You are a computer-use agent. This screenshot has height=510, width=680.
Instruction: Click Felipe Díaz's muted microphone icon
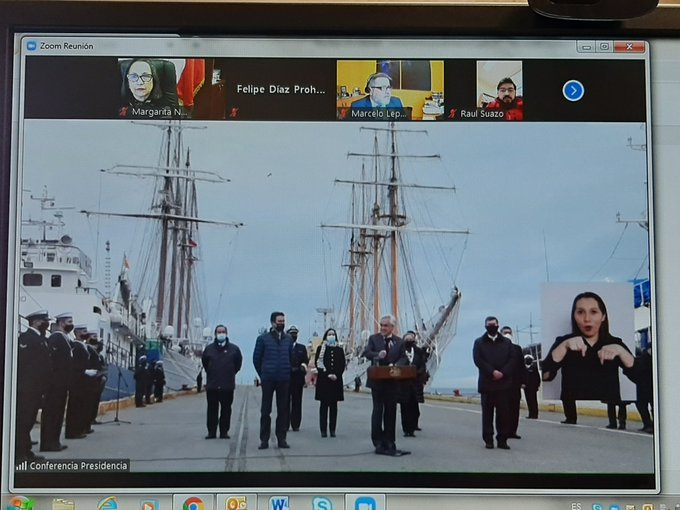click(x=234, y=112)
